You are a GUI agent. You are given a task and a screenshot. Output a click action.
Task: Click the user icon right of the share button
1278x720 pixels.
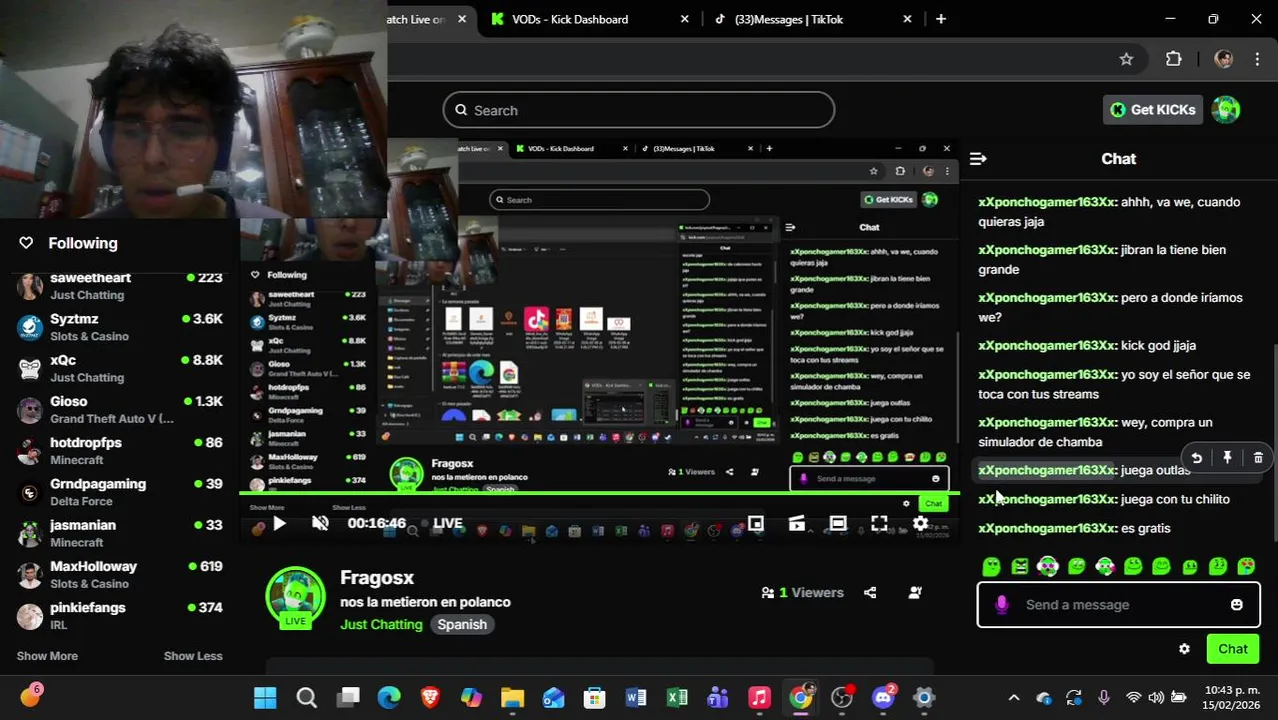tap(914, 592)
